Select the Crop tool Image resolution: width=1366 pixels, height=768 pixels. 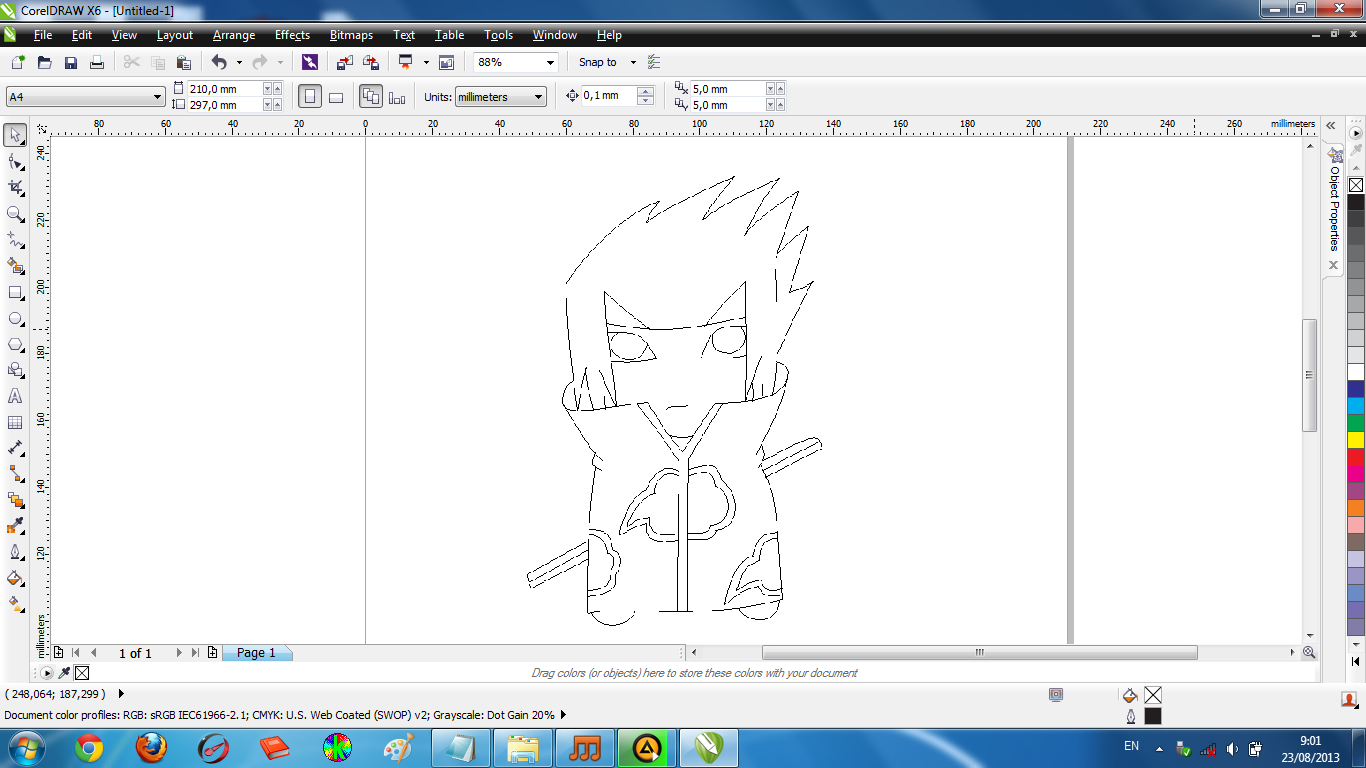click(15, 187)
